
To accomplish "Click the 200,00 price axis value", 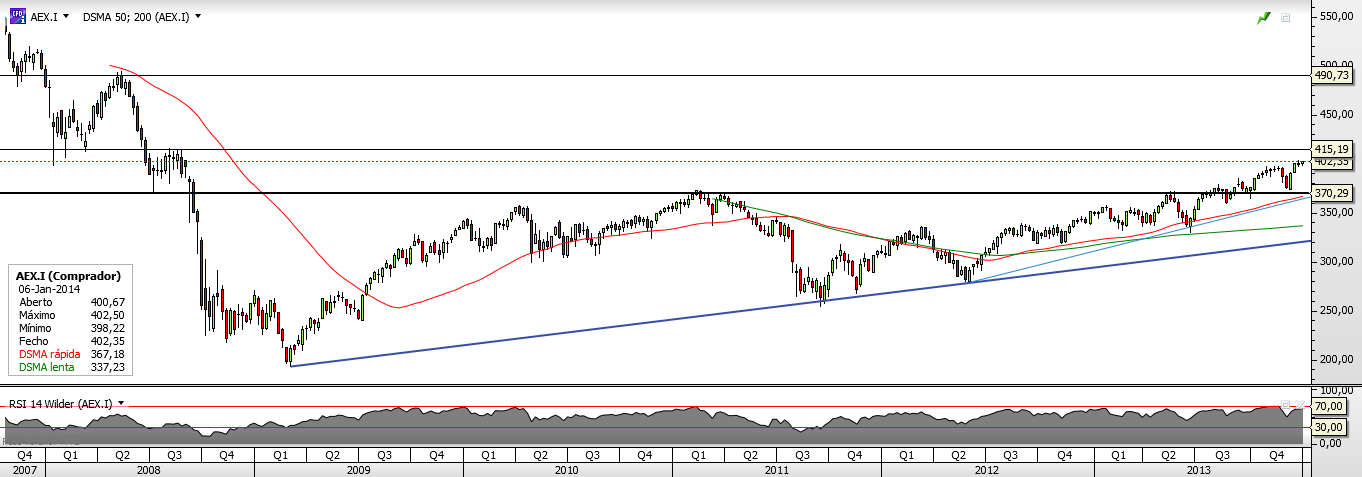I will 1335,359.
